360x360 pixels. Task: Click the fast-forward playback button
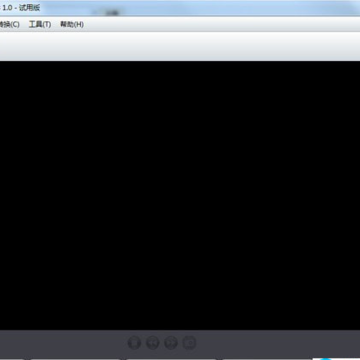coord(171,342)
